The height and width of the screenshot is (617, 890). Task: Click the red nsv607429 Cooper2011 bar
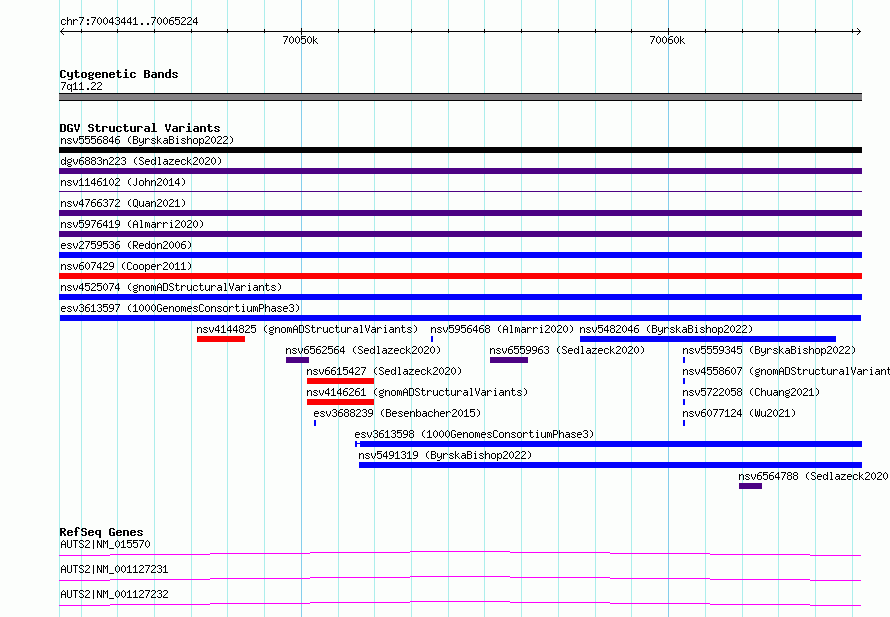[x=460, y=276]
